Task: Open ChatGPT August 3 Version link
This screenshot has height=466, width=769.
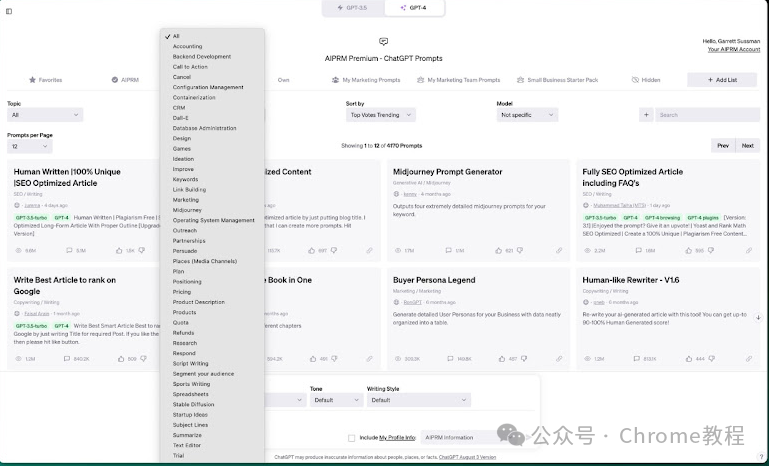Action: click(x=467, y=457)
